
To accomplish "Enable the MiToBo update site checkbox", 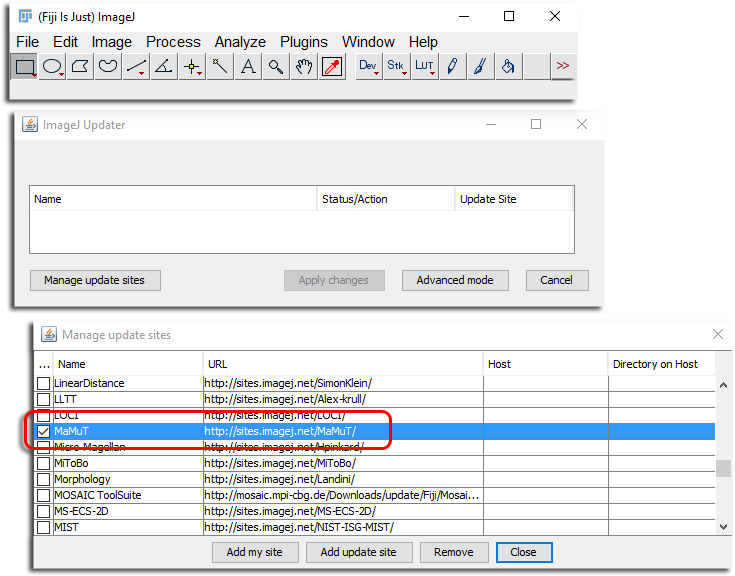I will tap(44, 463).
